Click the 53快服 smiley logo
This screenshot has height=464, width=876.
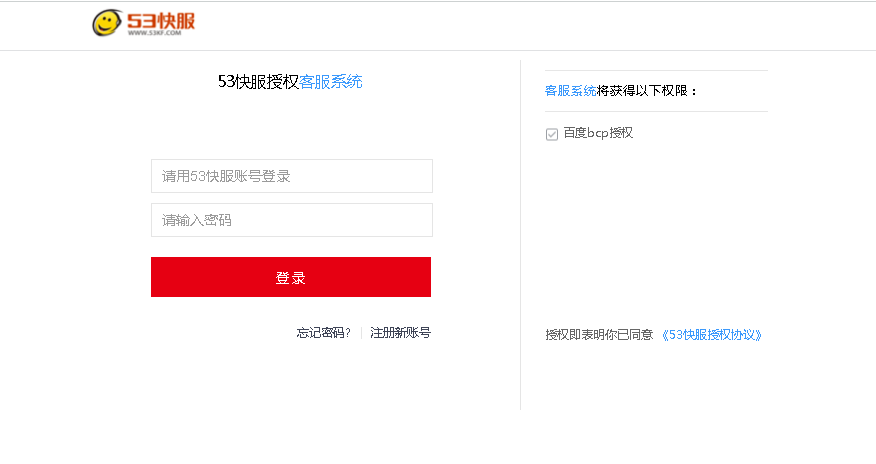144,23
